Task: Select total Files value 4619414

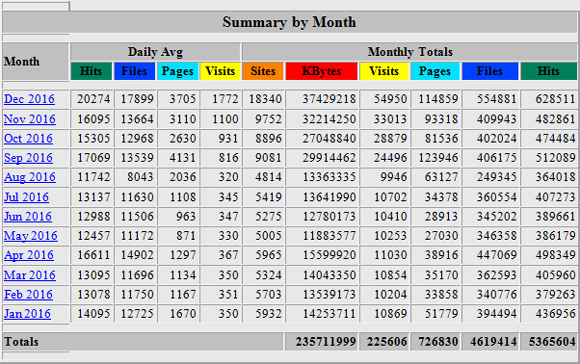Action: pyautogui.click(x=493, y=342)
